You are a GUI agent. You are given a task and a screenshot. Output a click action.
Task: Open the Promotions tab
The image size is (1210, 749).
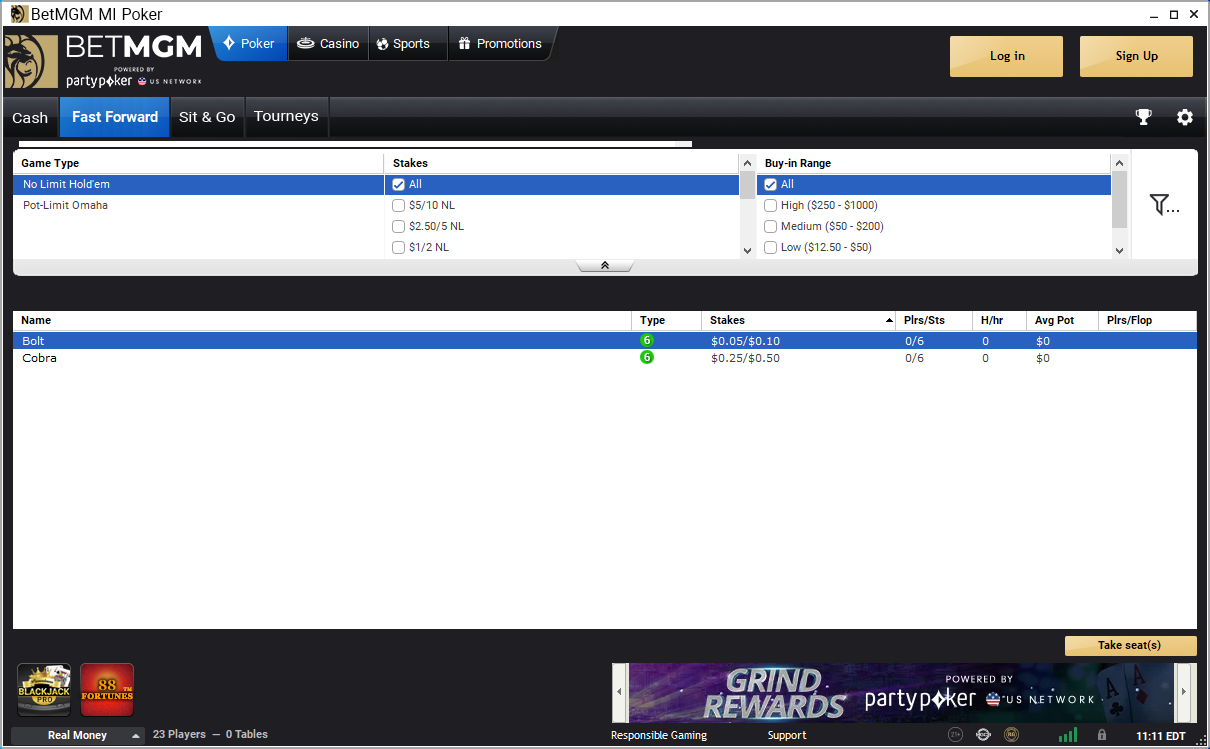(500, 44)
